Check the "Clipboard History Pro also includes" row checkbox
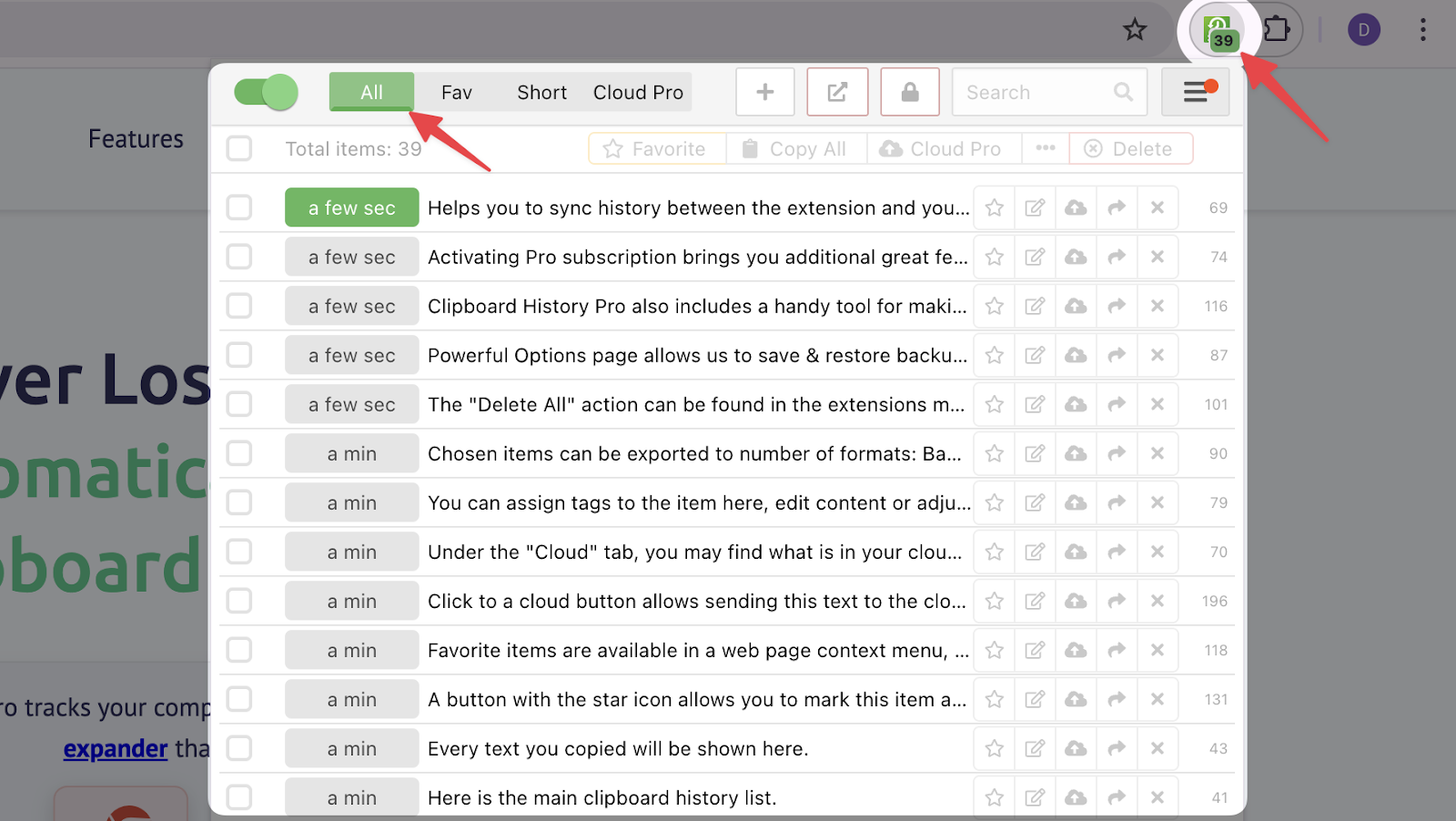Screen dimensions: 1456x821 239,306
